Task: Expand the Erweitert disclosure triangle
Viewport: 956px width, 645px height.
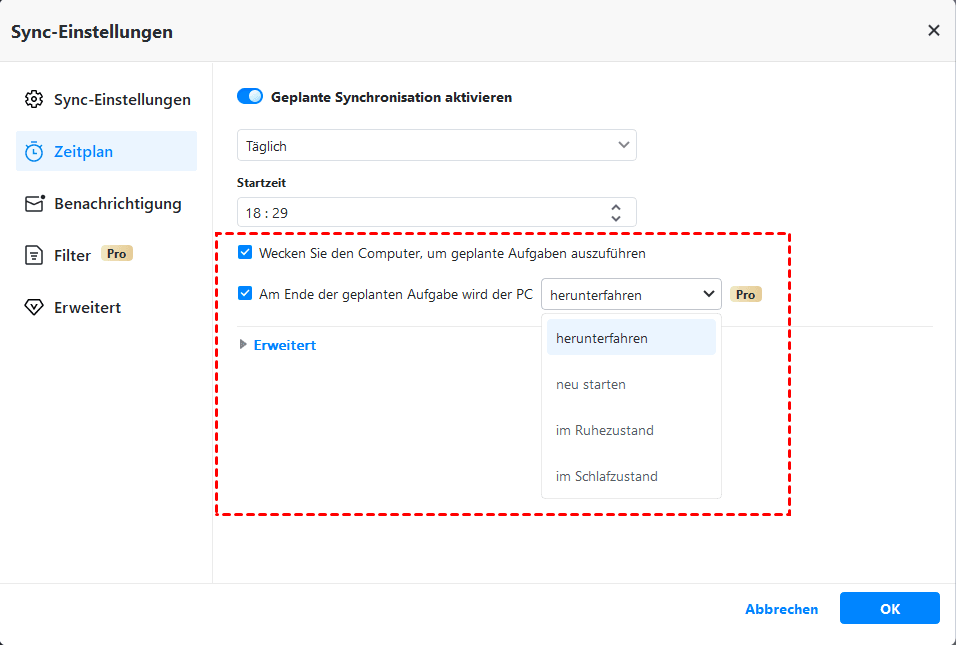Action: pos(243,345)
